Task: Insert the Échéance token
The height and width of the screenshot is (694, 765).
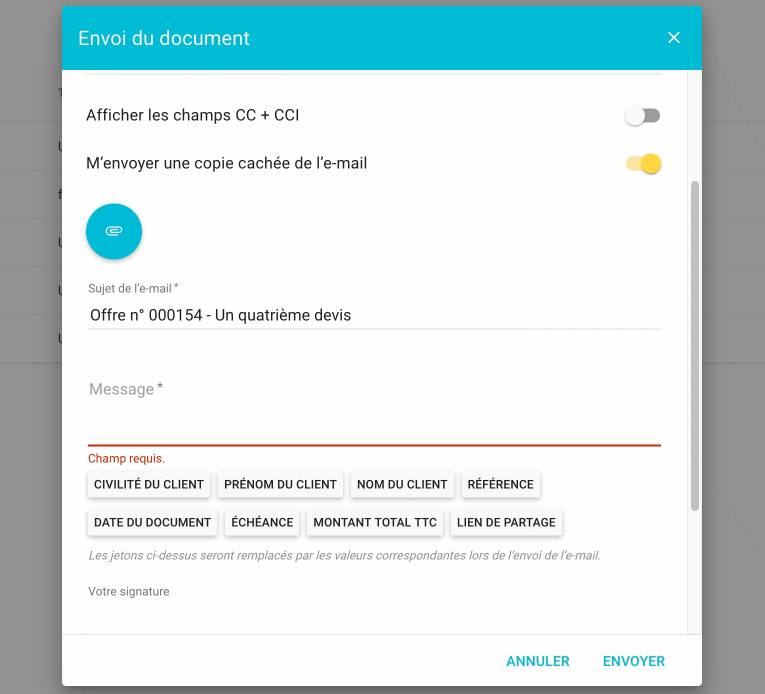Action: pos(262,522)
